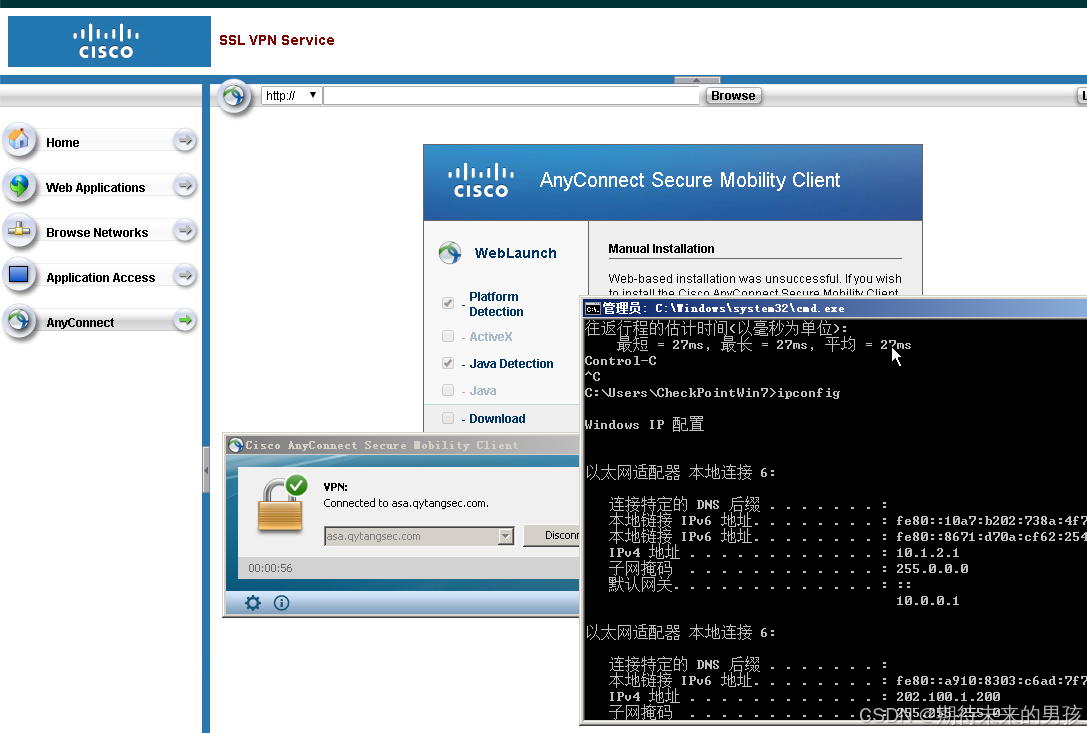Click the WebLaunch heading
This screenshot has width=1087, height=733.
pos(515,253)
